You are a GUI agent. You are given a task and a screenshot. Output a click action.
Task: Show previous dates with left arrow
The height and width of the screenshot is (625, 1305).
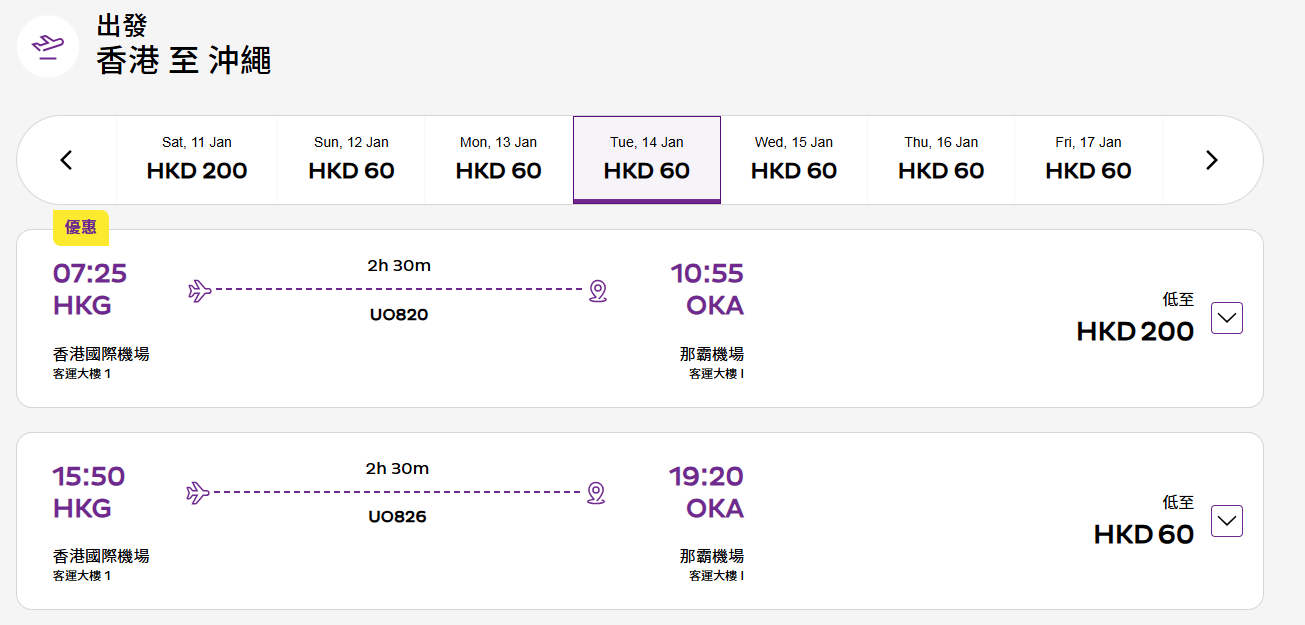point(67,160)
